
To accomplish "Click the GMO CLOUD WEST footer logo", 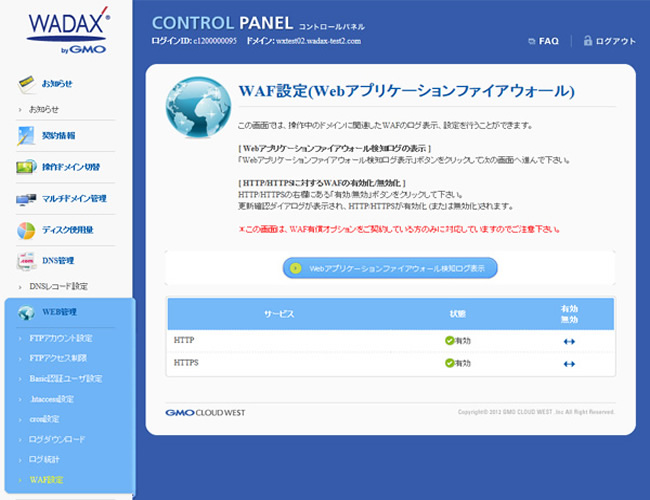I will (x=205, y=412).
